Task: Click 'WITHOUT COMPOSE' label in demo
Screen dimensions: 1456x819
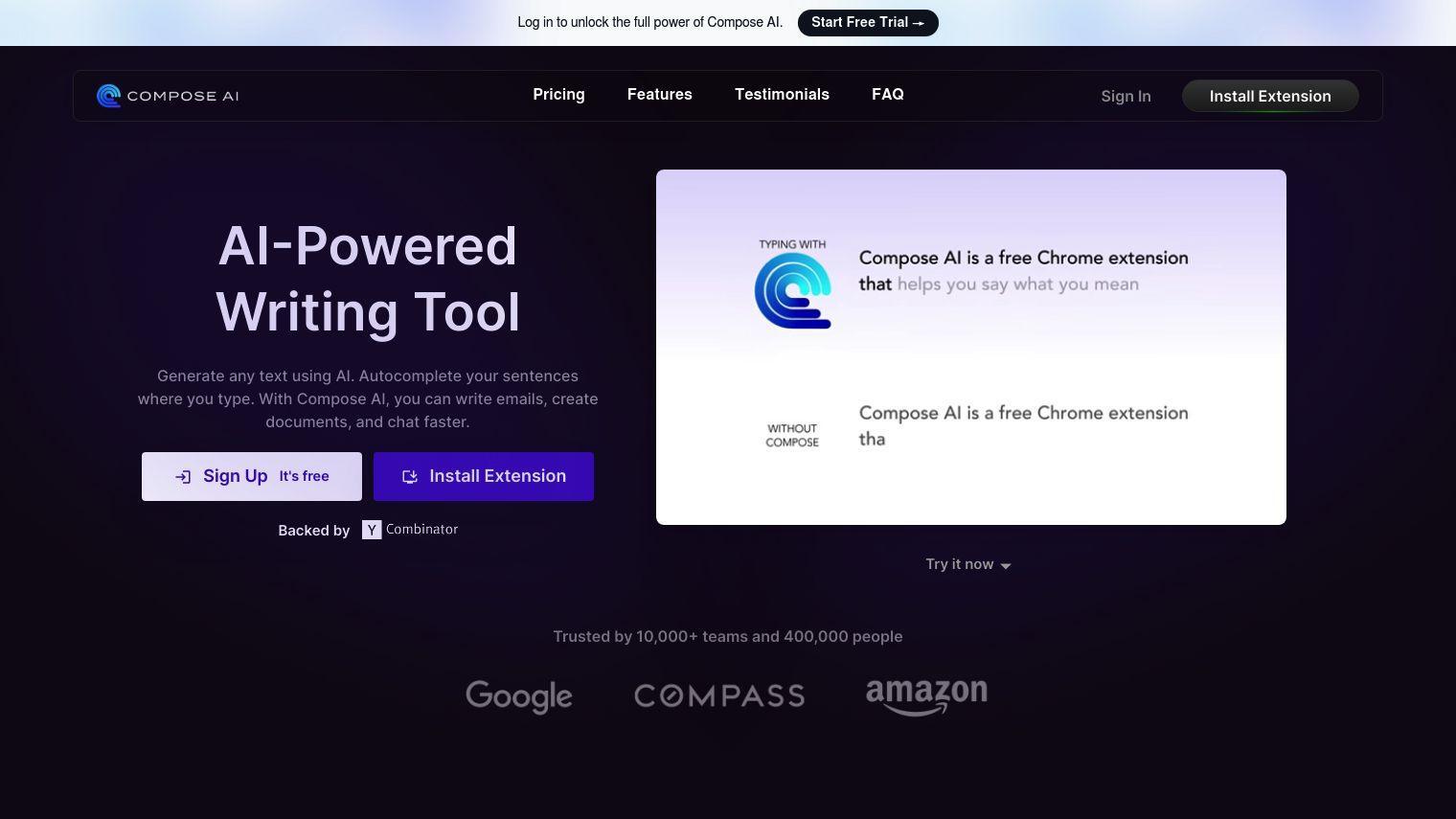Action: click(792, 436)
